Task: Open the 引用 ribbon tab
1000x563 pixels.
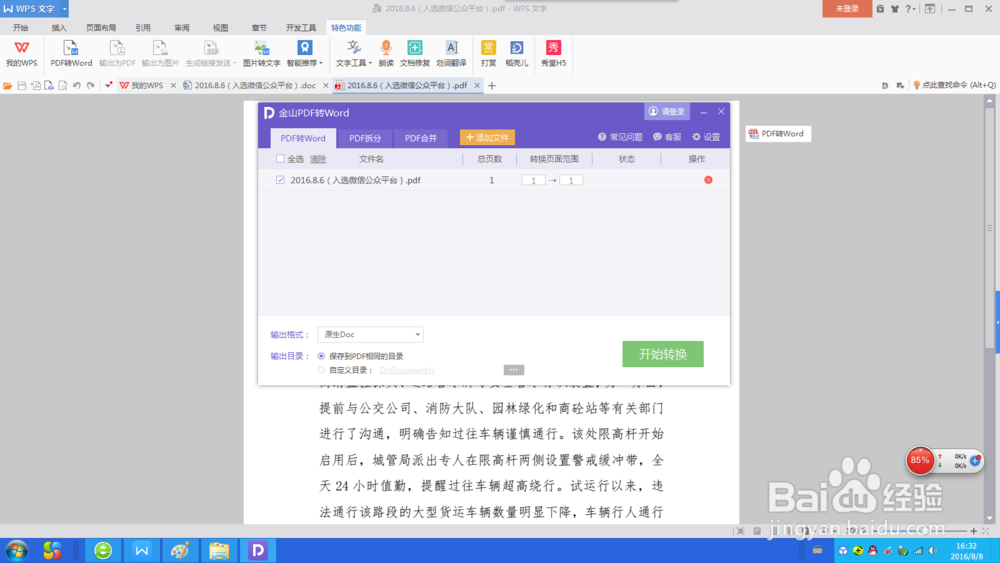Action: (x=143, y=28)
